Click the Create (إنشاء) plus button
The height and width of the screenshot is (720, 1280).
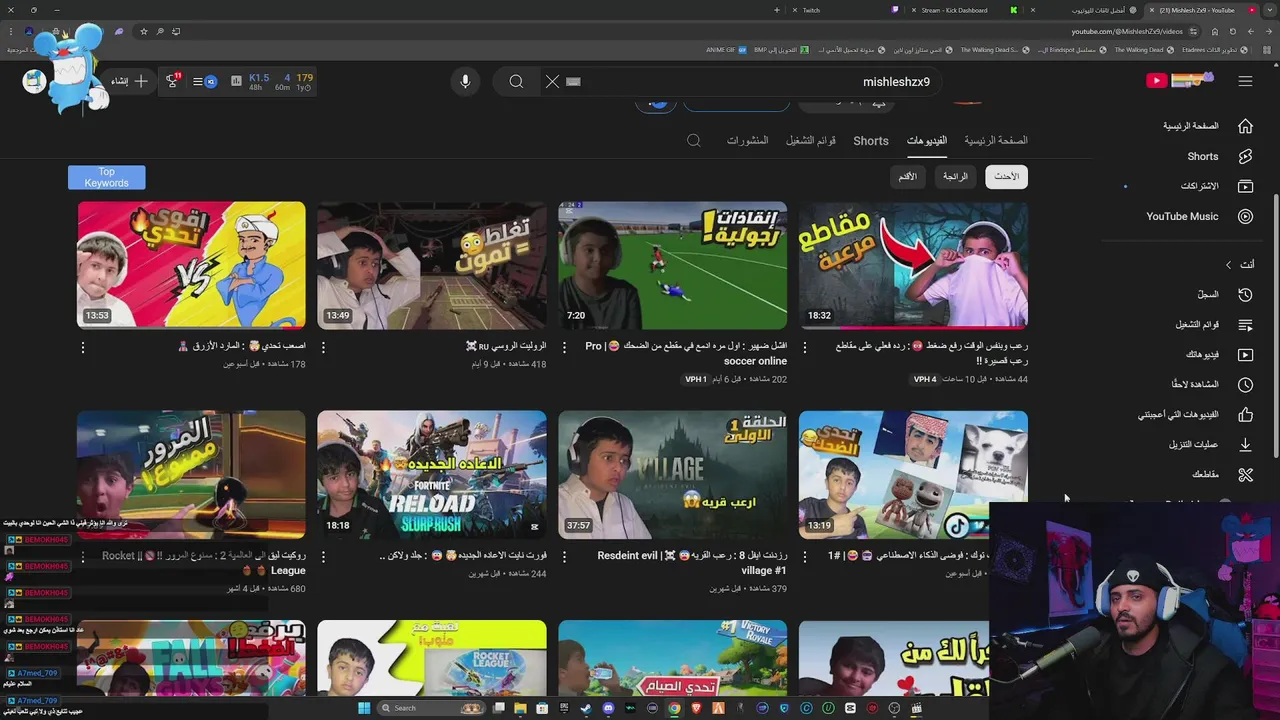pos(130,81)
